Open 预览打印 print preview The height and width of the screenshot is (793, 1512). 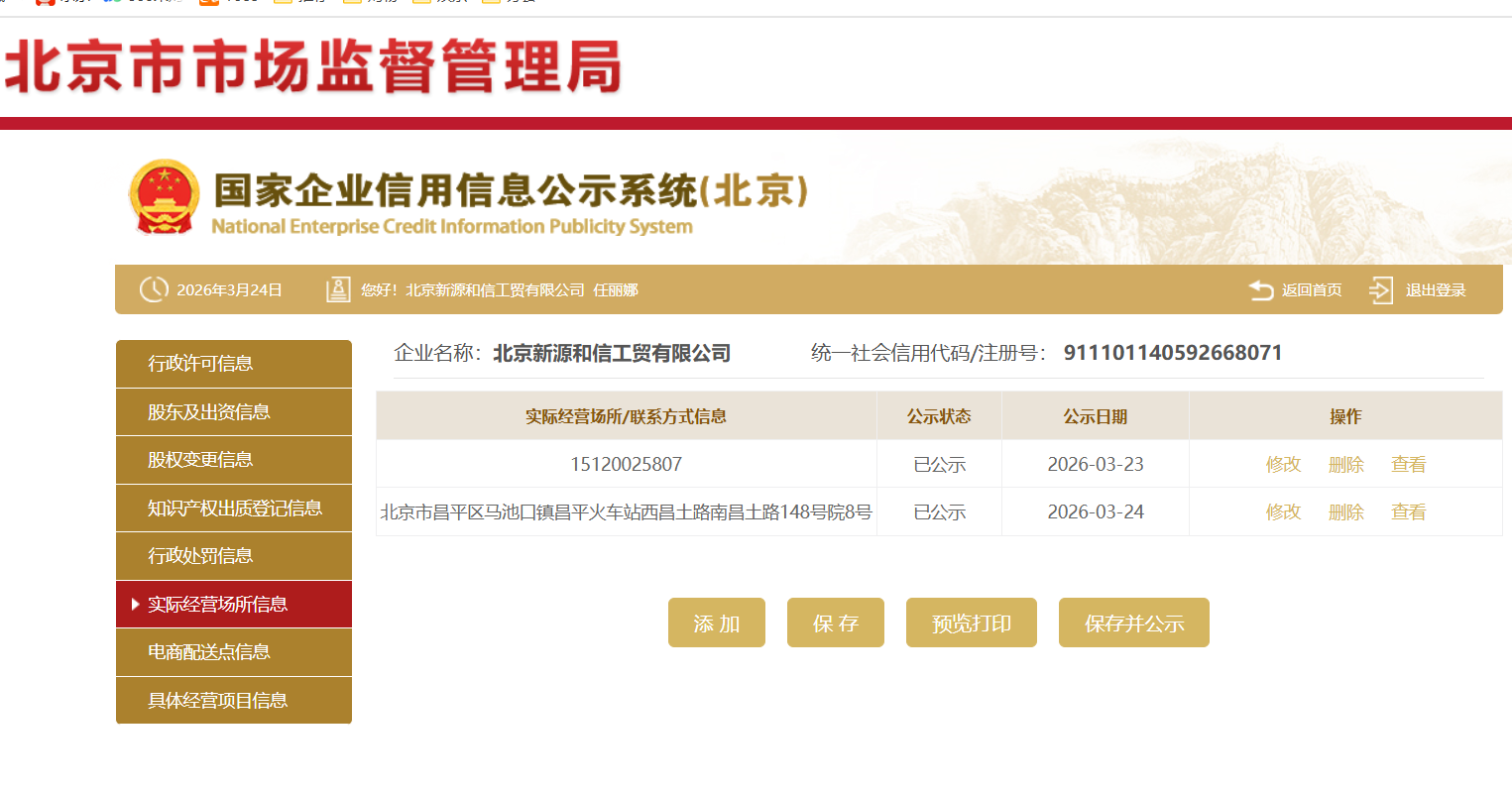(972, 623)
